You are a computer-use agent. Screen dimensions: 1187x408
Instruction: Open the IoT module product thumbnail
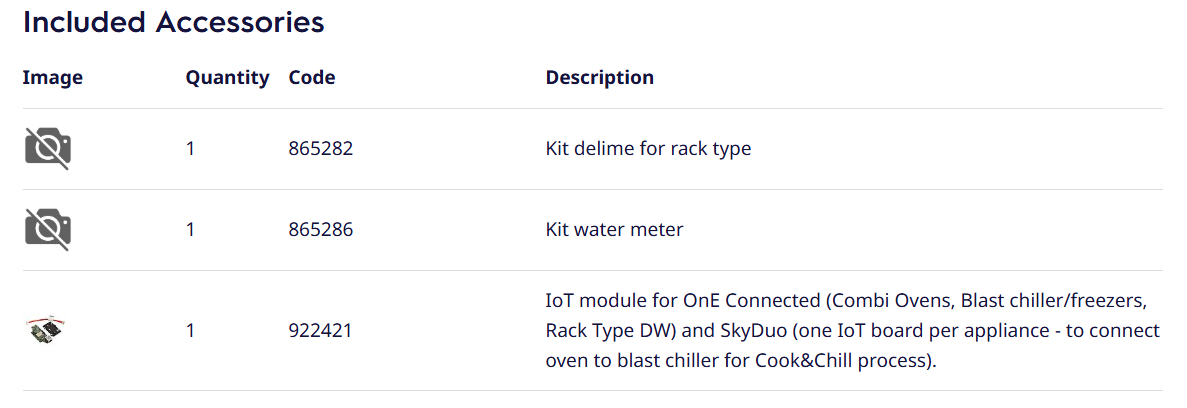click(x=47, y=330)
